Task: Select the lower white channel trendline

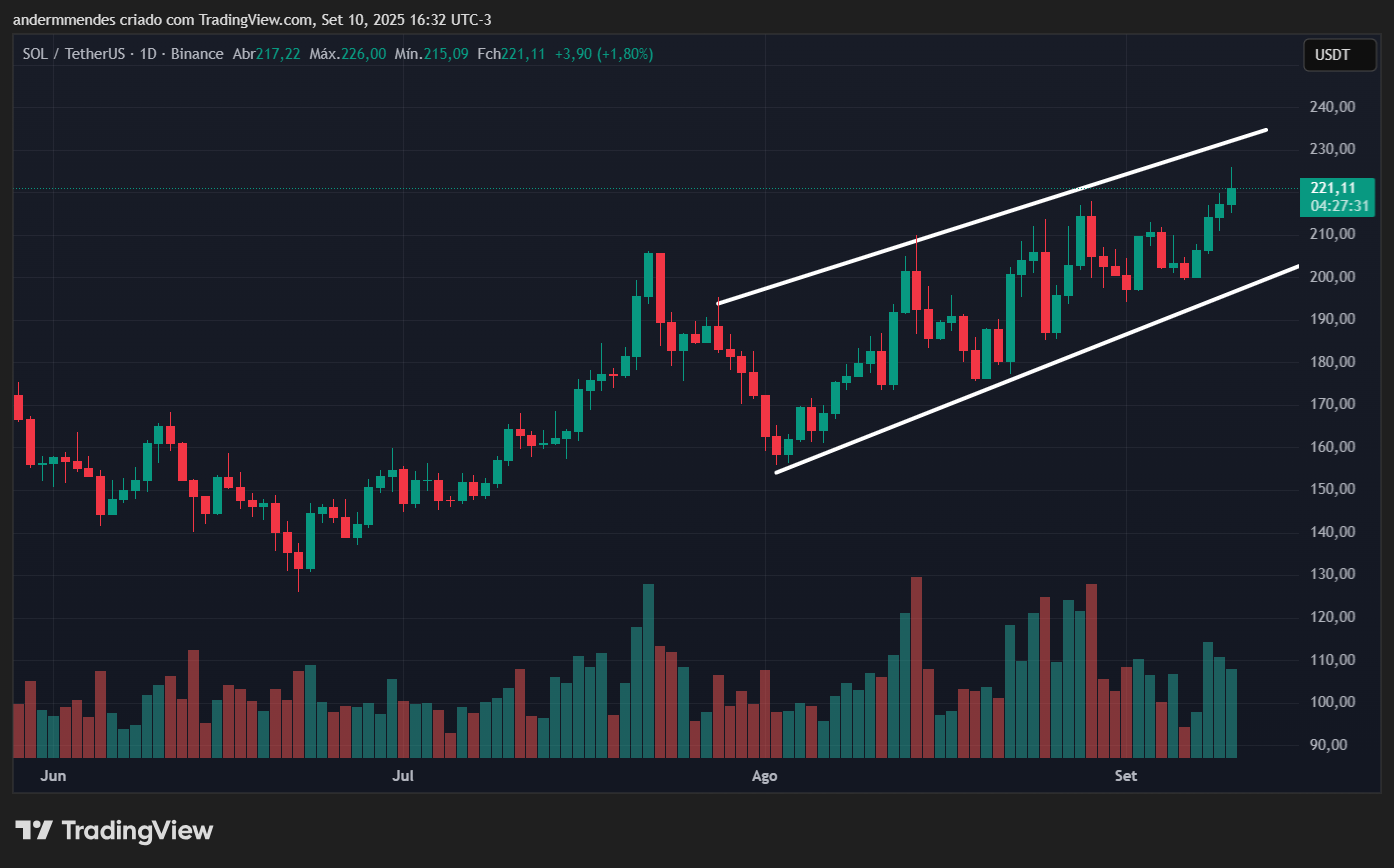Action: [x=1037, y=369]
